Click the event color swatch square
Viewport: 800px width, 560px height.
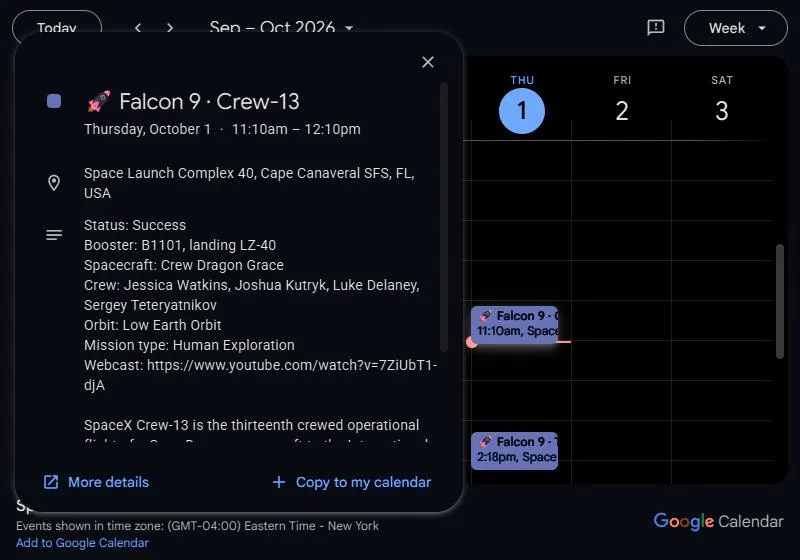point(54,101)
